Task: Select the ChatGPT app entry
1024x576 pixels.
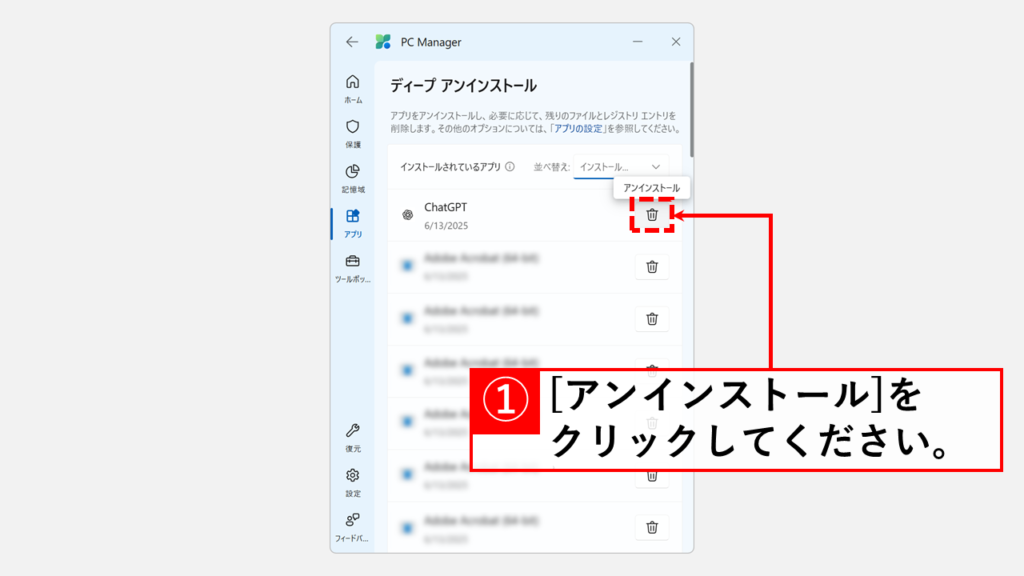Action: (500, 215)
